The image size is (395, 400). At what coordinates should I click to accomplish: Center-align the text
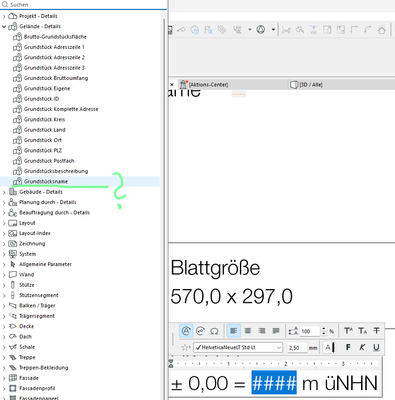point(248,331)
